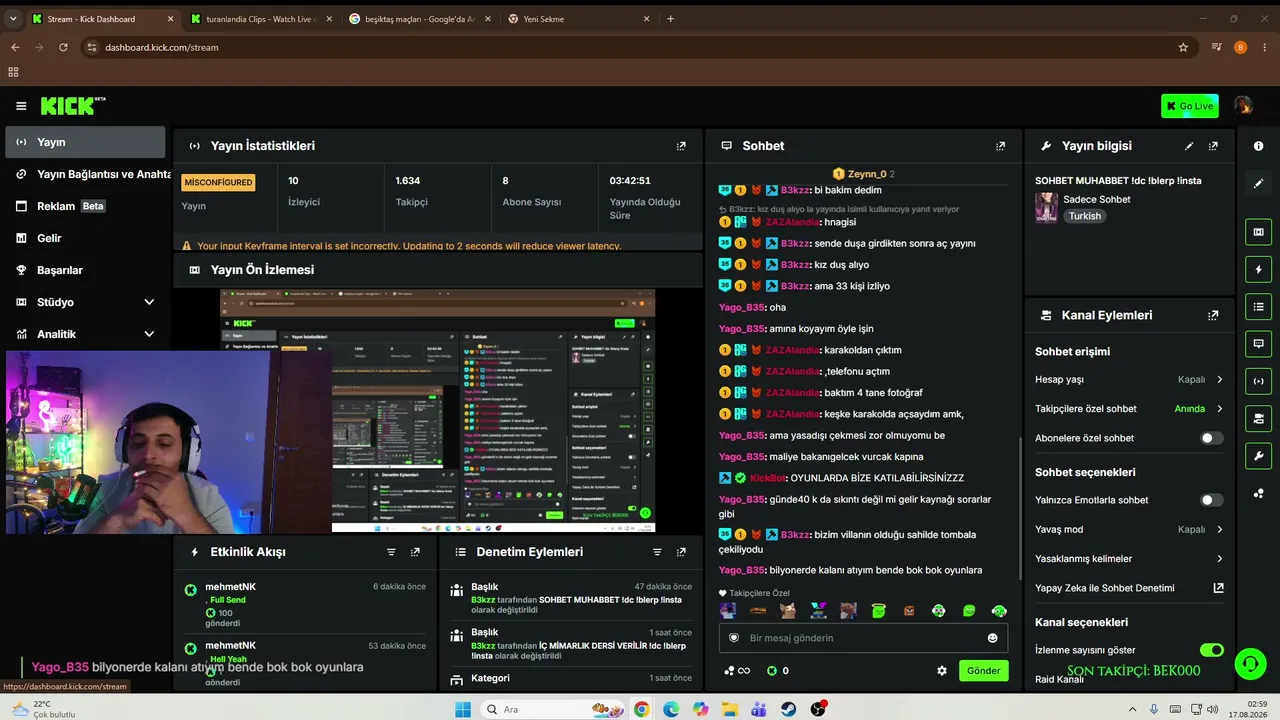This screenshot has width=1280, height=720.
Task: Open the emoji picker in the message box
Action: pos(992,638)
